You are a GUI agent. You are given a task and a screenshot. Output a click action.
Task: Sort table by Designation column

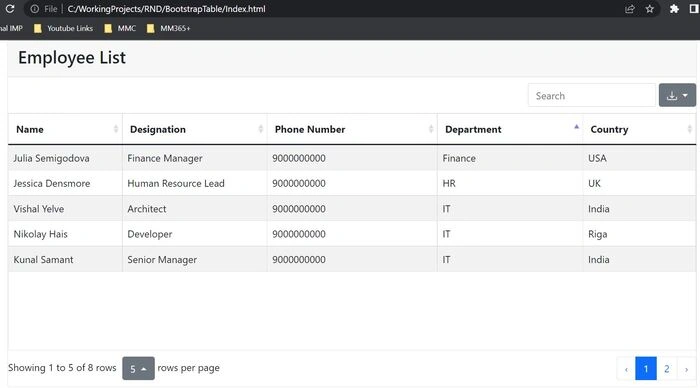click(x=195, y=129)
